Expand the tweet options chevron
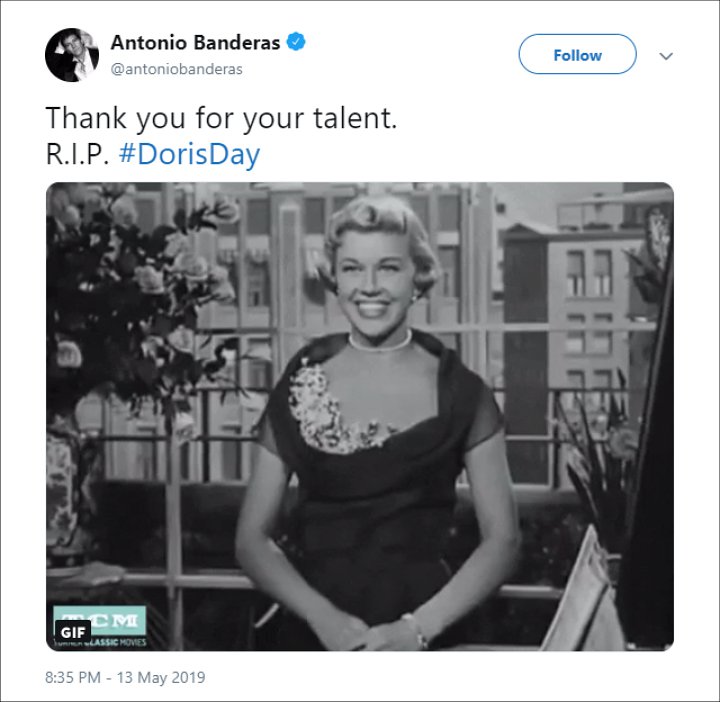The height and width of the screenshot is (702, 720). tap(666, 56)
